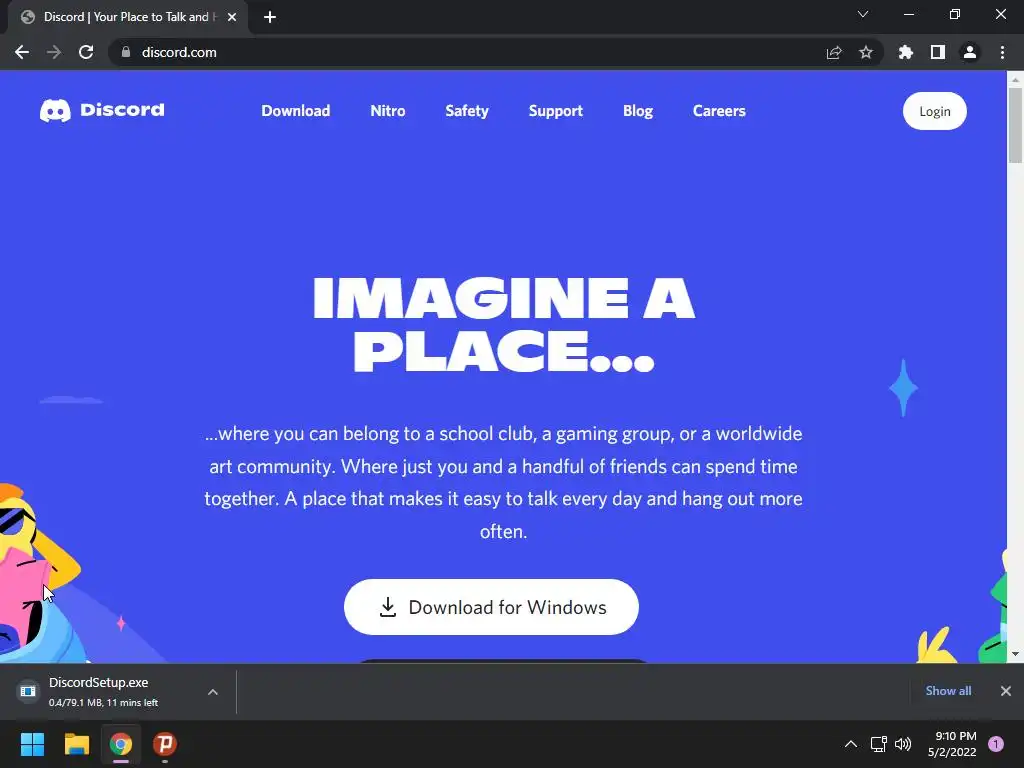Image resolution: width=1024 pixels, height=768 pixels.
Task: Open network status tray icon
Action: (879, 744)
